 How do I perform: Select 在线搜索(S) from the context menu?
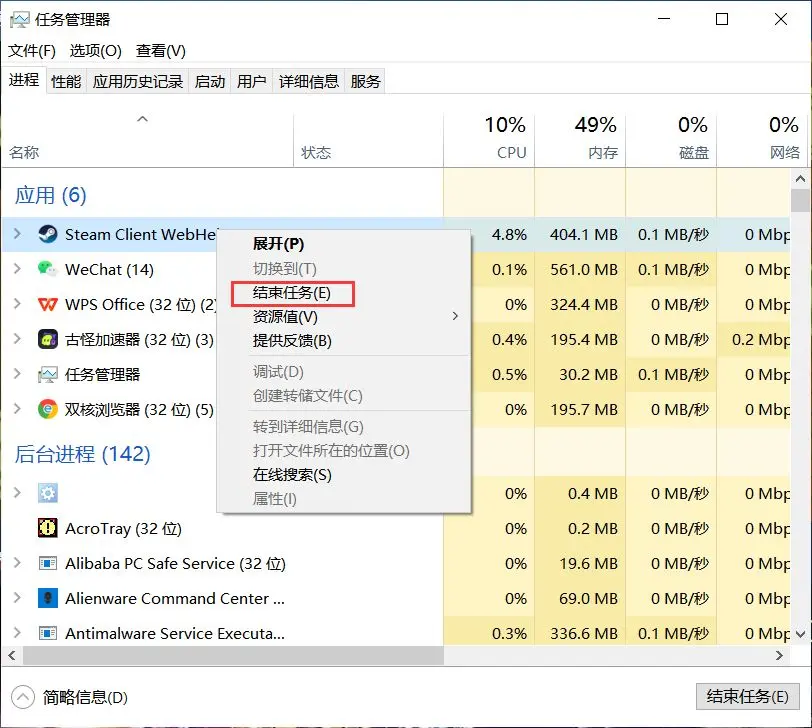pos(292,475)
